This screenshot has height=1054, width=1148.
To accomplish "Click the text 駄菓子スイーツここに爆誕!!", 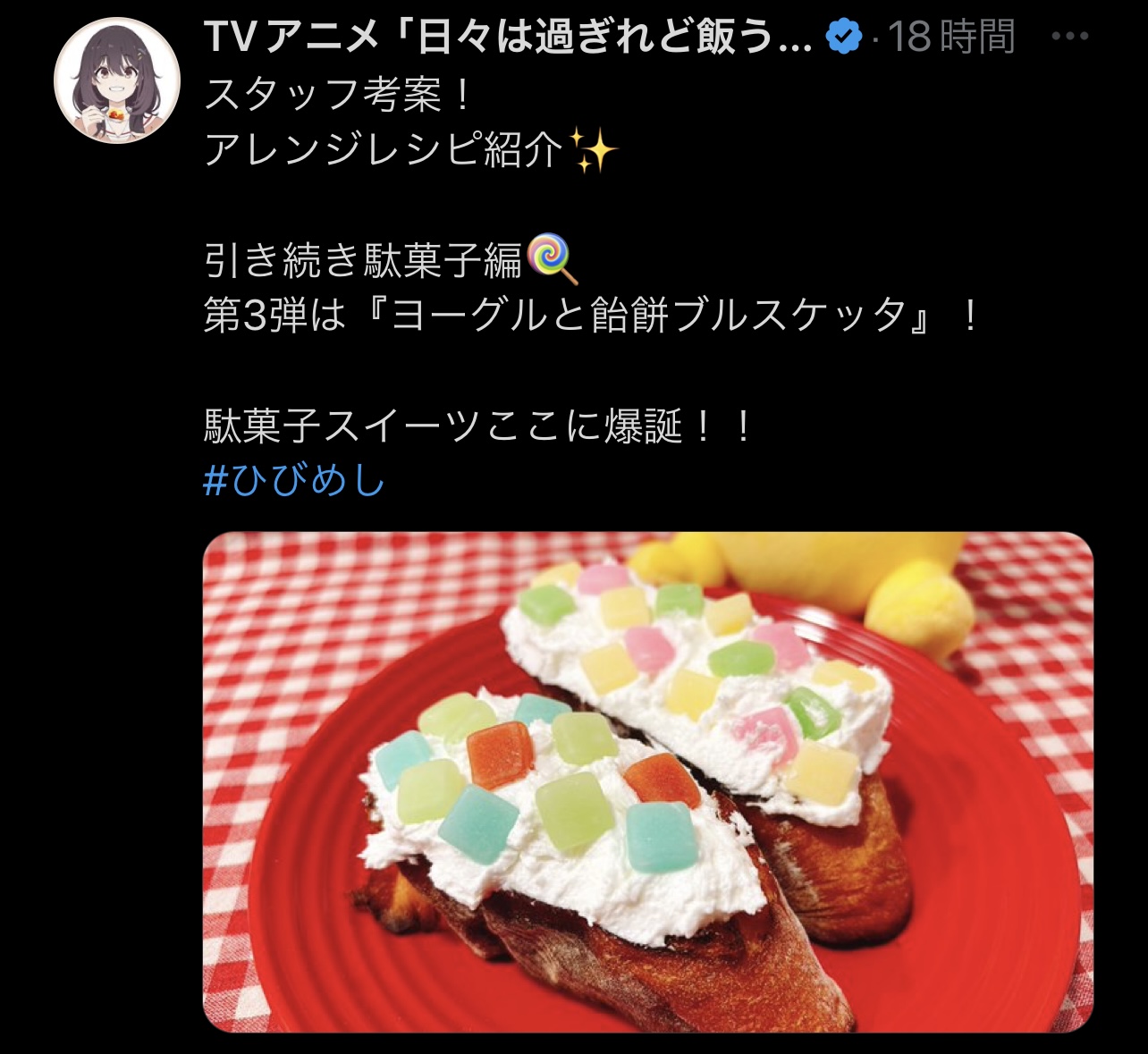I will [x=478, y=426].
